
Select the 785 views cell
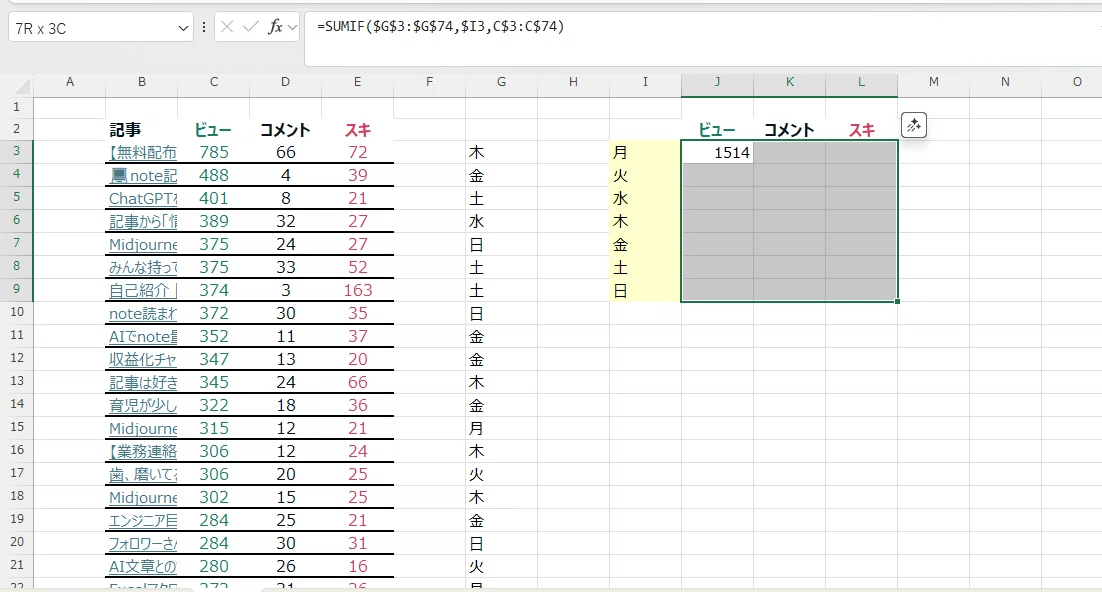(214, 153)
